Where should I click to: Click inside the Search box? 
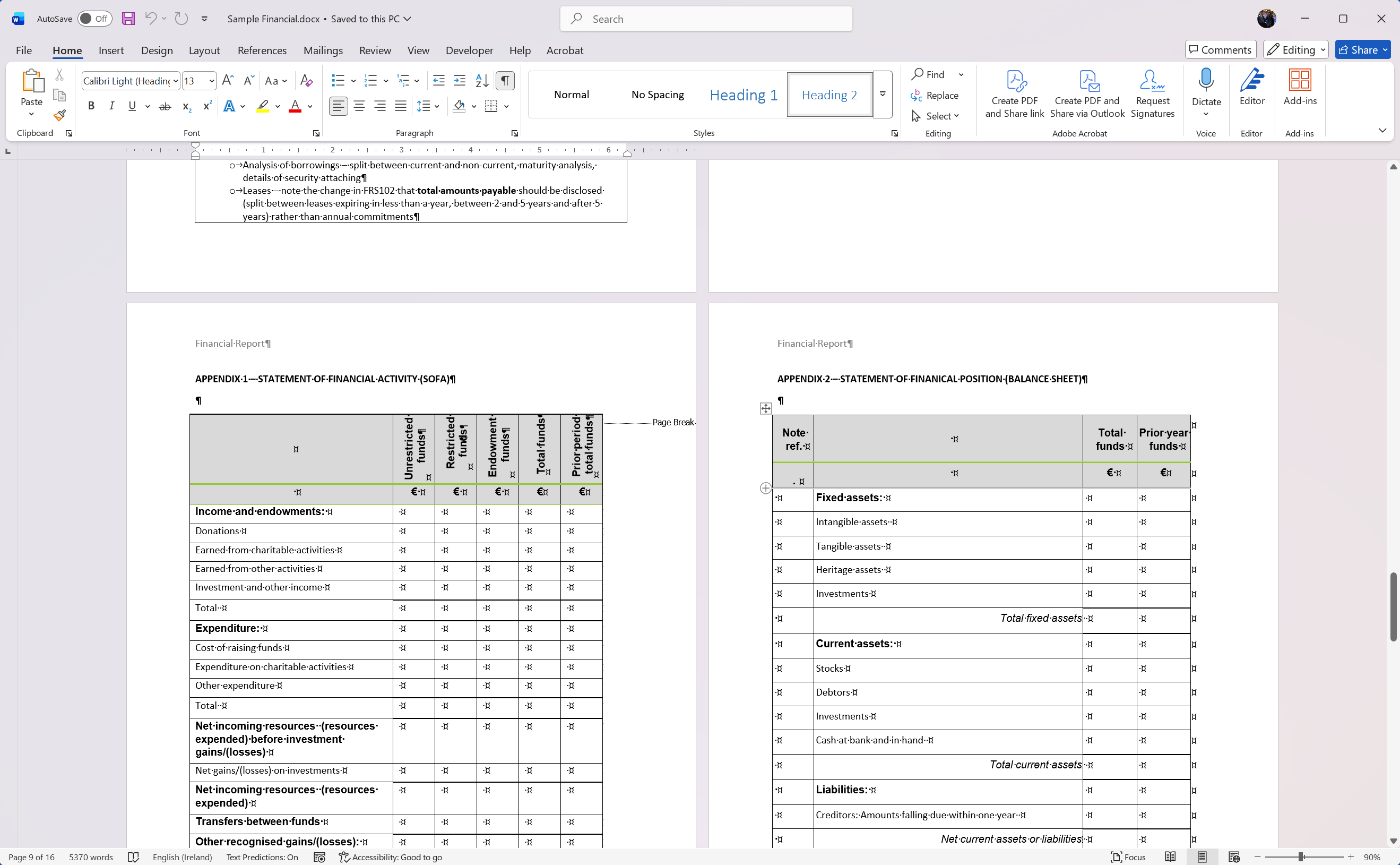coord(705,18)
